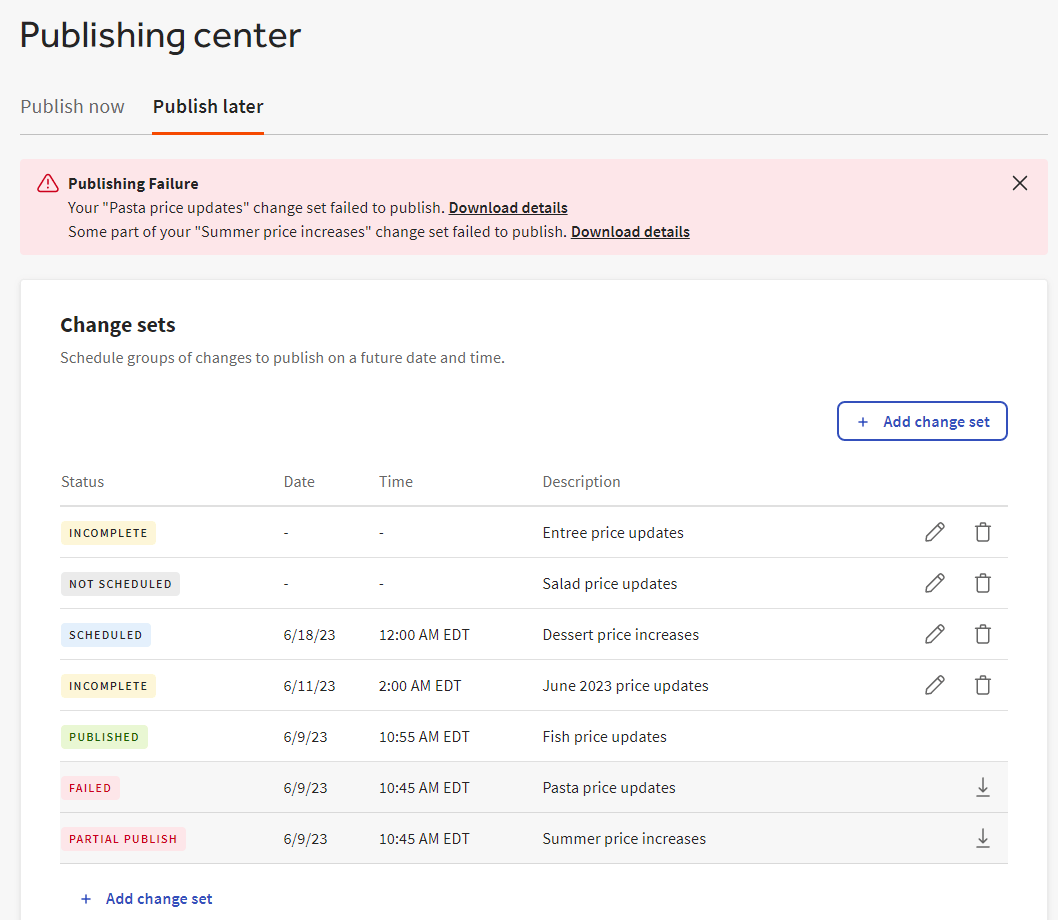Open Download details link for Pasta failure
The width and height of the screenshot is (1058, 920).
(508, 208)
